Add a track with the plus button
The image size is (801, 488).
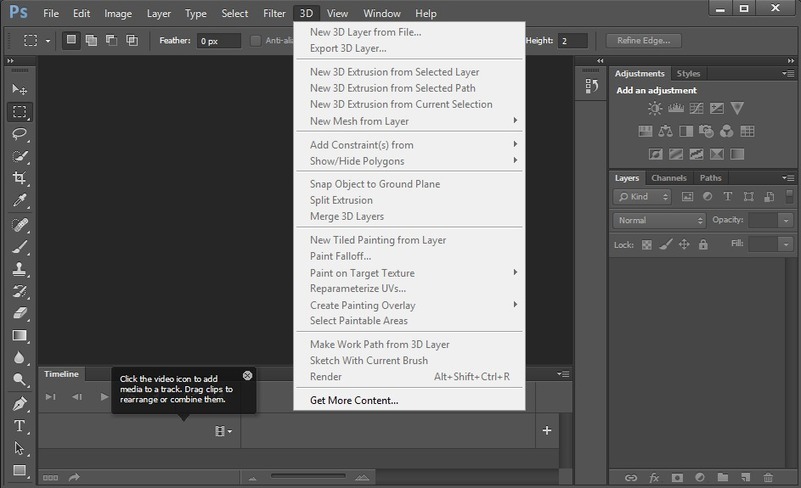pos(547,430)
